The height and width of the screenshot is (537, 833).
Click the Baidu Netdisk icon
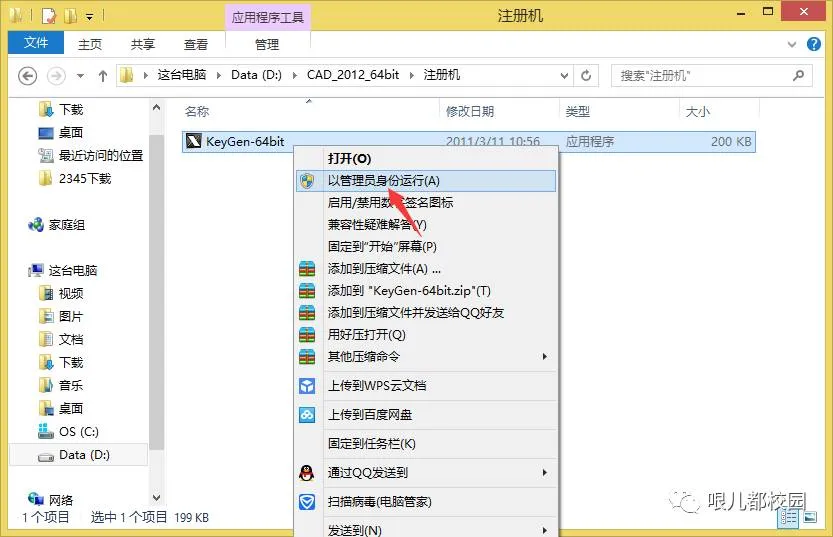click(307, 414)
